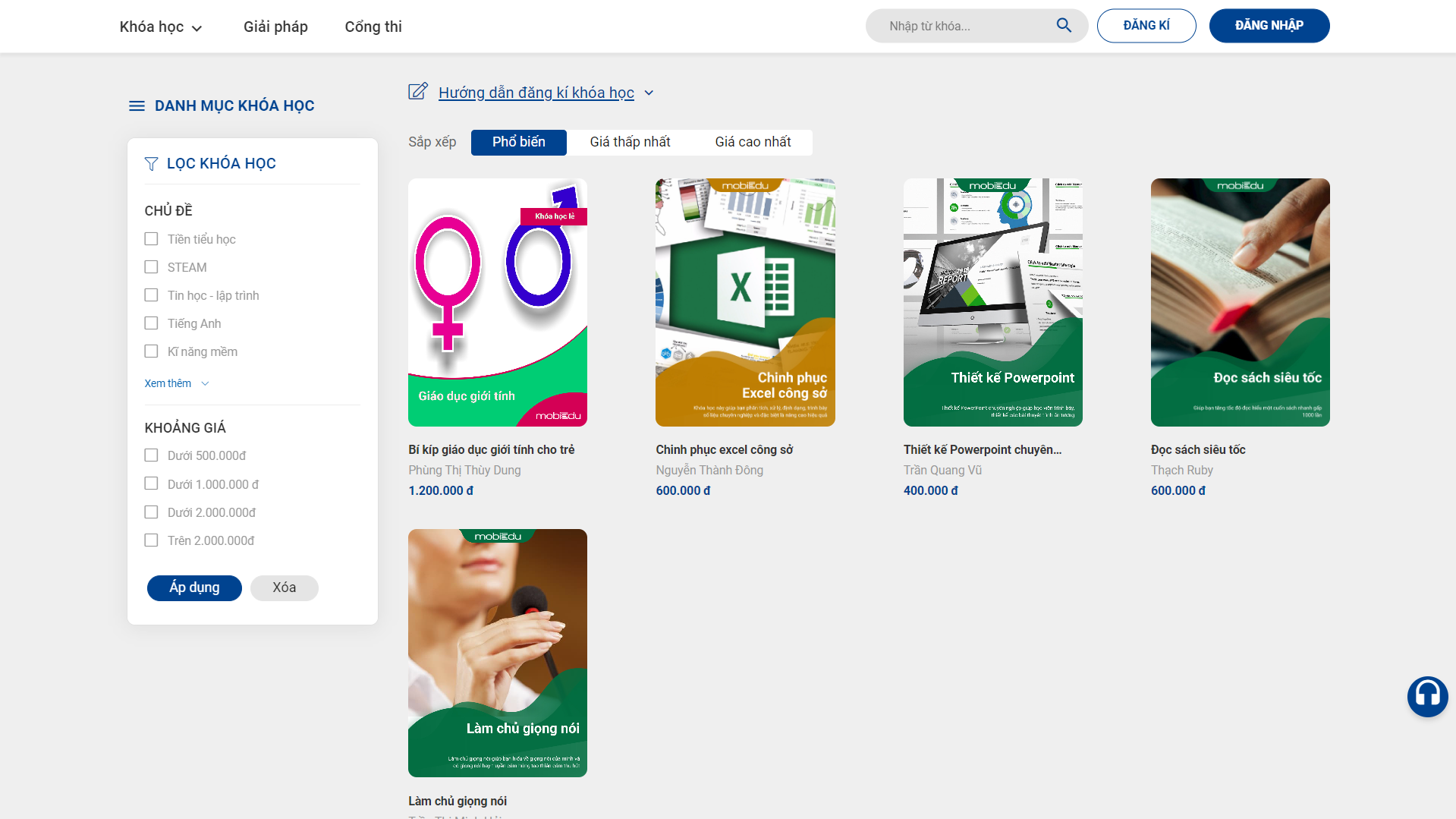Expand the Hướng dẫn đăng kí chevron
Viewport: 1456px width, 819px height.
point(649,93)
